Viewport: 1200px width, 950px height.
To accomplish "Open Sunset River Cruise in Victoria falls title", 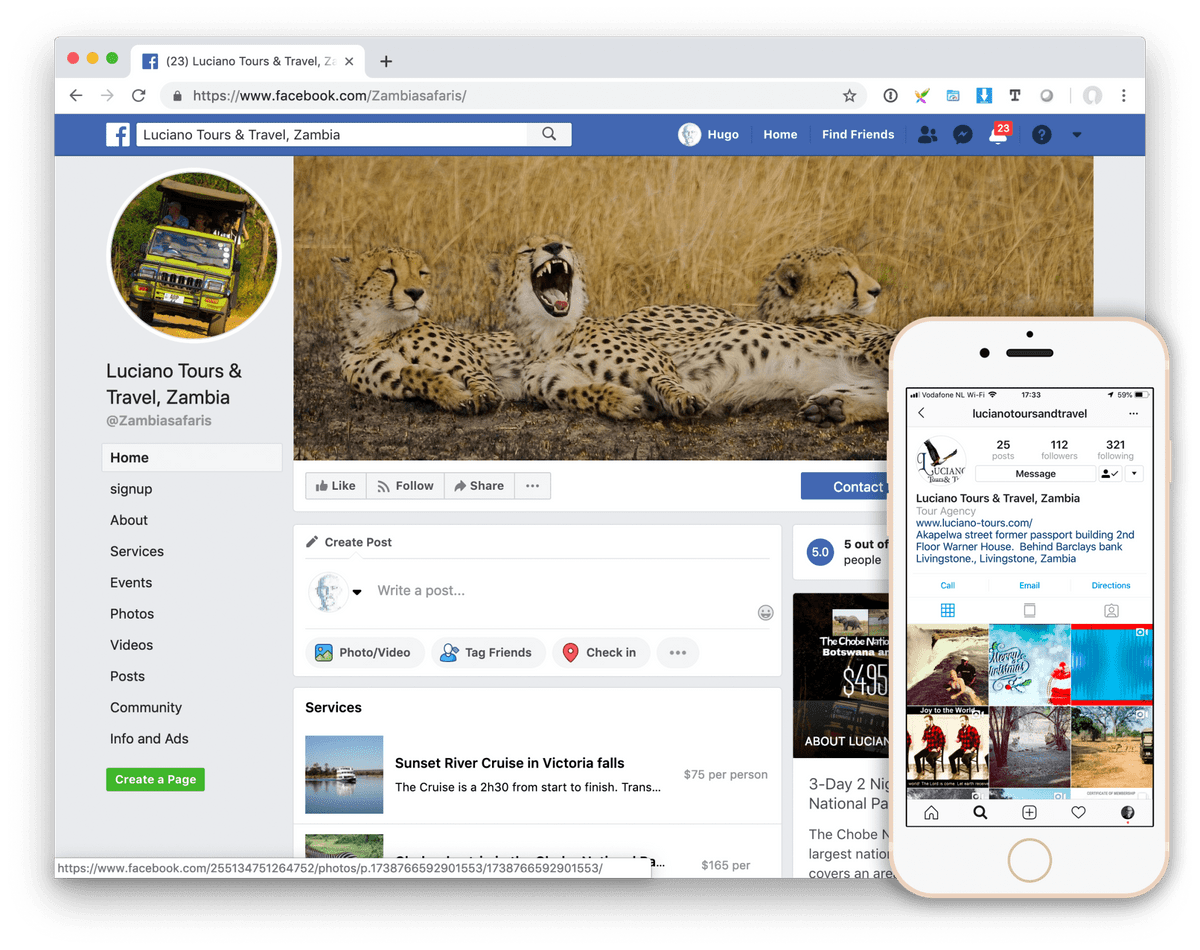I will (x=510, y=762).
